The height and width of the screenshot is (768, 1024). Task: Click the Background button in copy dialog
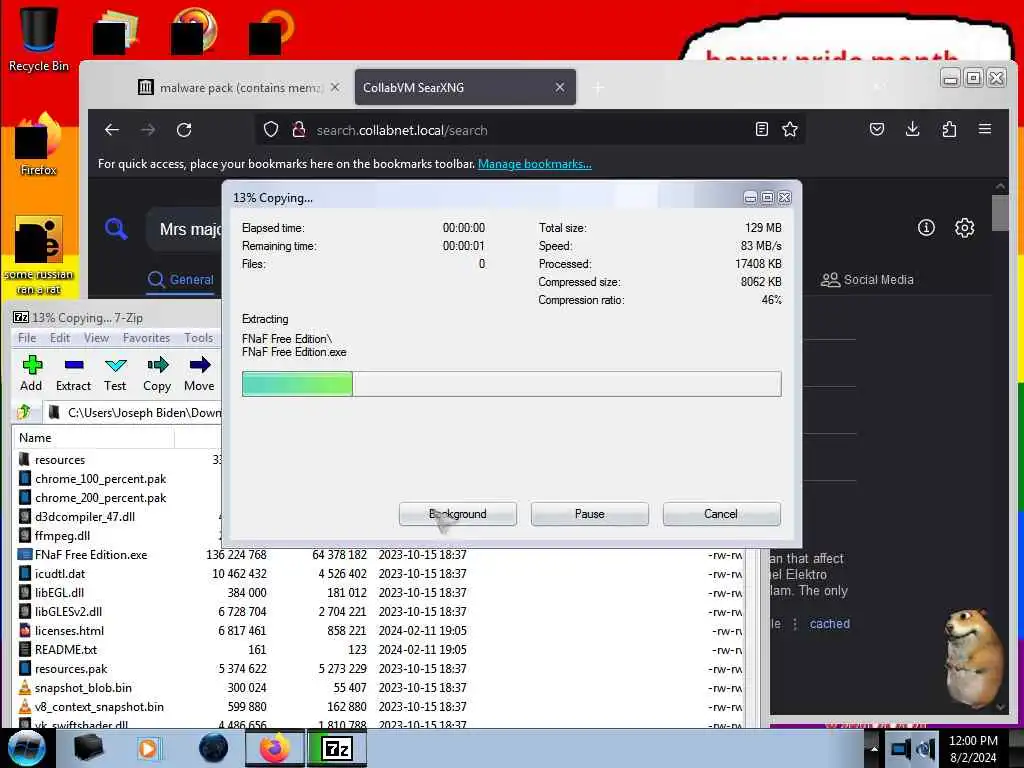click(x=458, y=514)
